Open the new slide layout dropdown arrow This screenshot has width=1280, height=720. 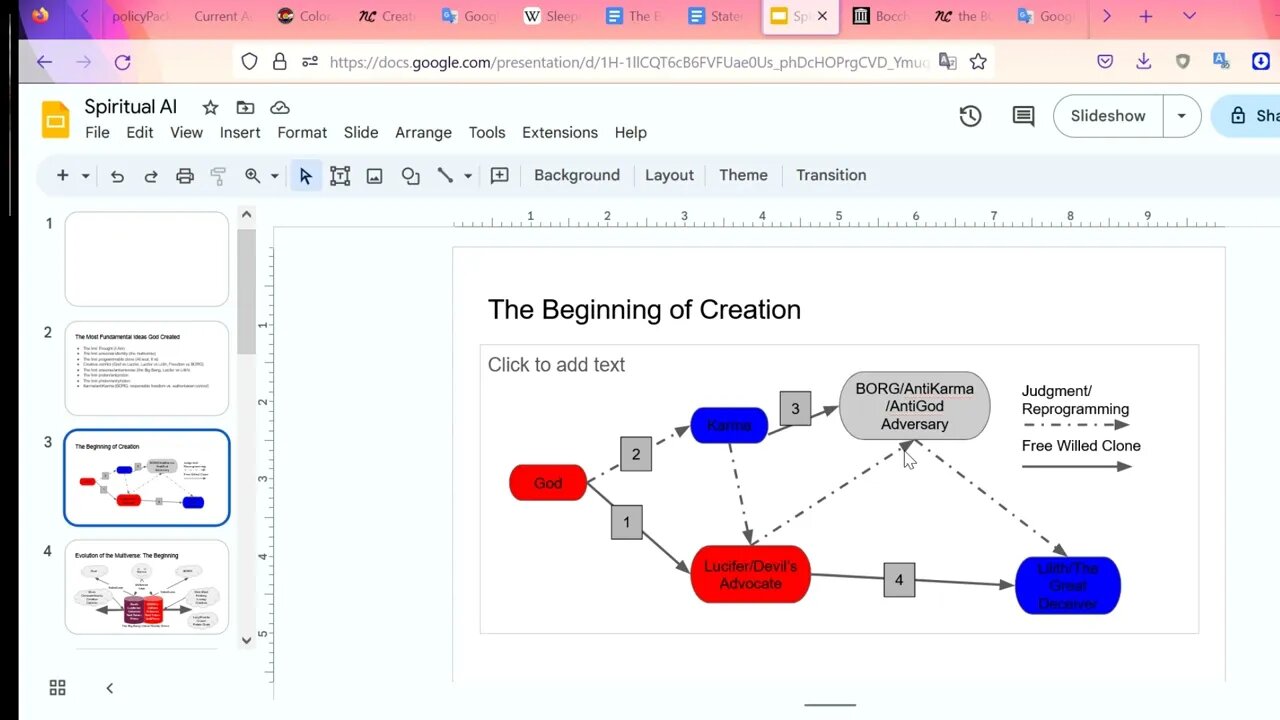[86, 176]
